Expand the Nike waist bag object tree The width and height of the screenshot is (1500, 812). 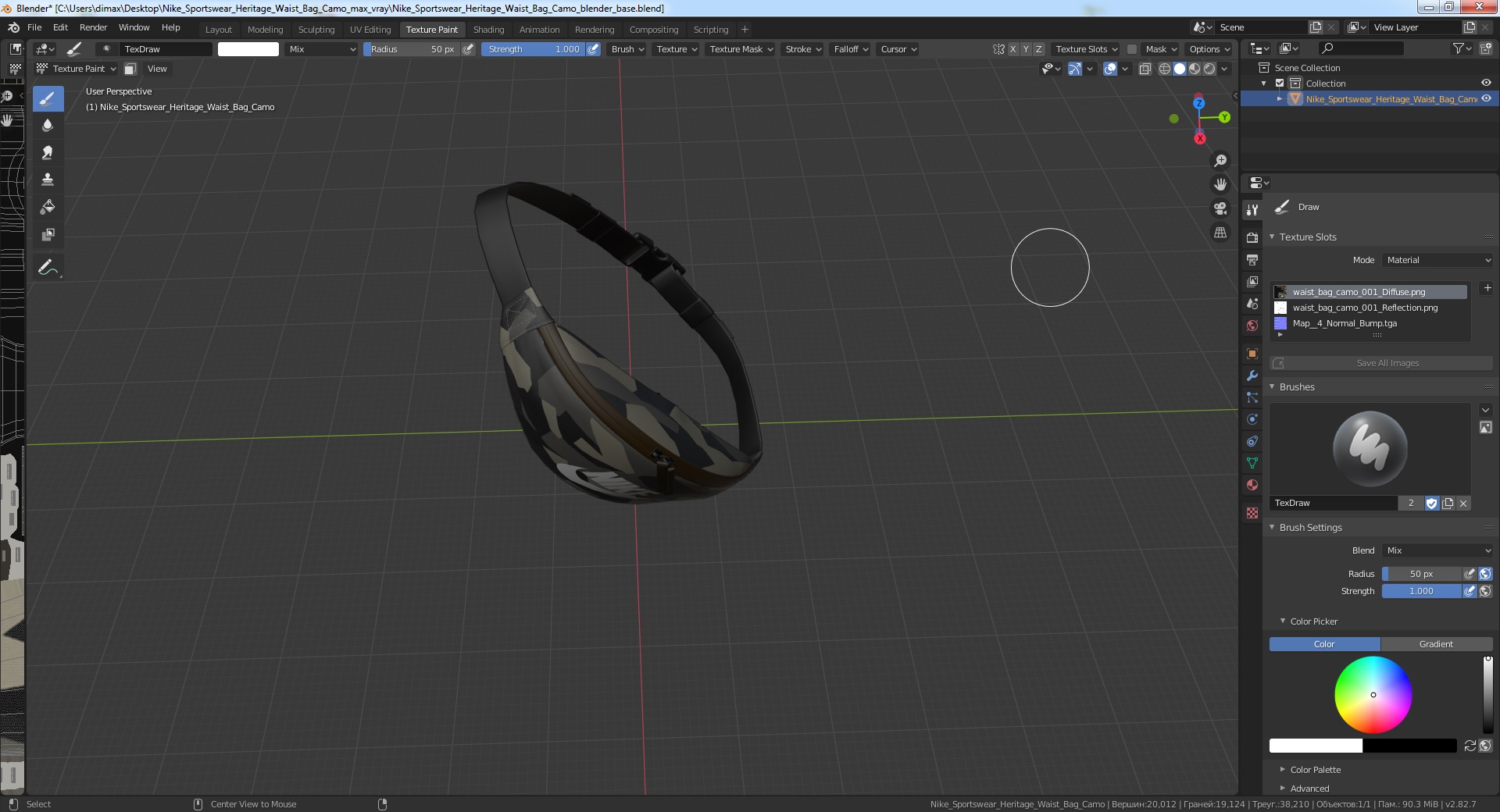[1279, 99]
